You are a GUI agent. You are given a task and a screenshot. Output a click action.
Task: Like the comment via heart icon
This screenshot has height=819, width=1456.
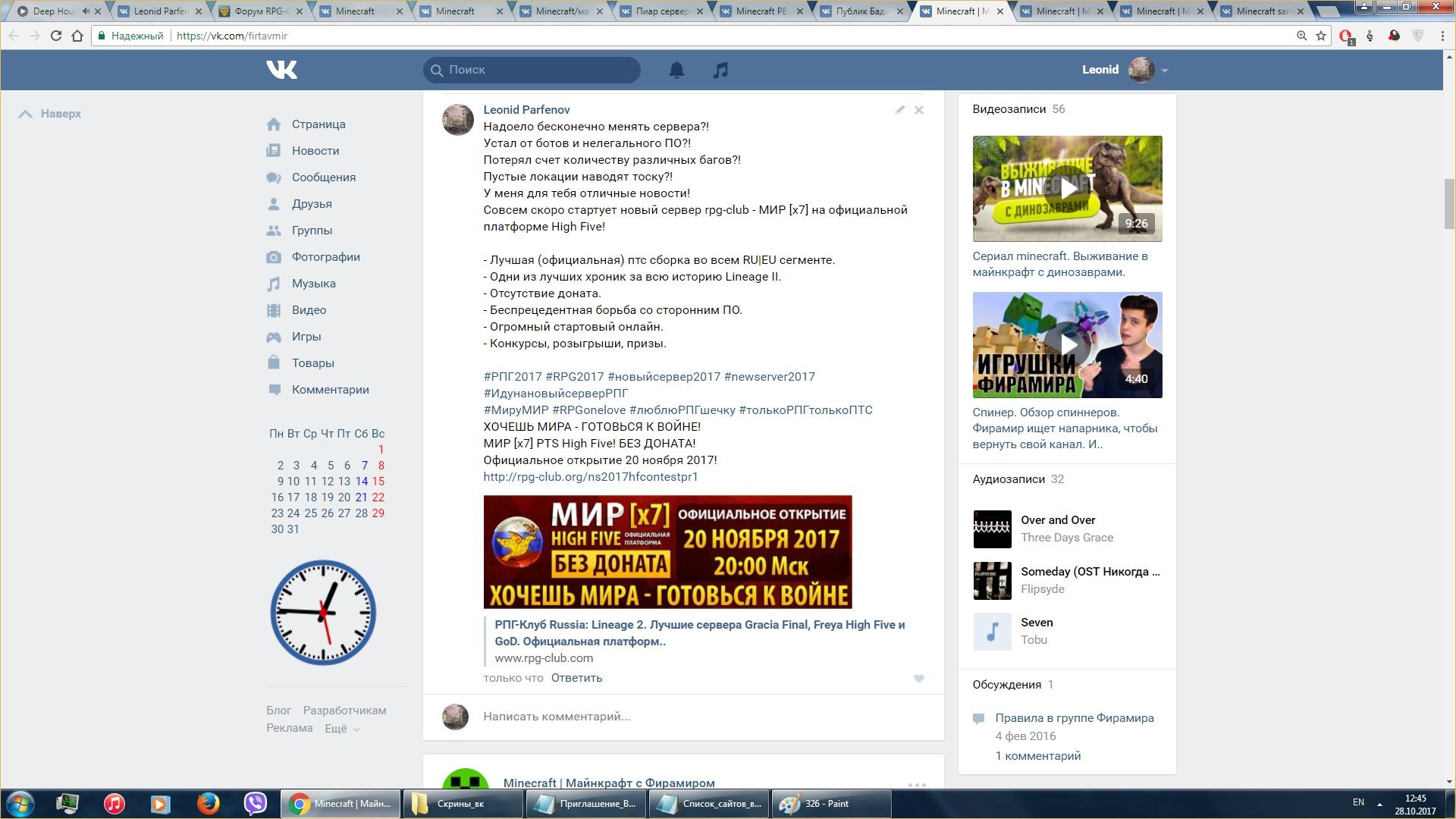click(x=918, y=679)
